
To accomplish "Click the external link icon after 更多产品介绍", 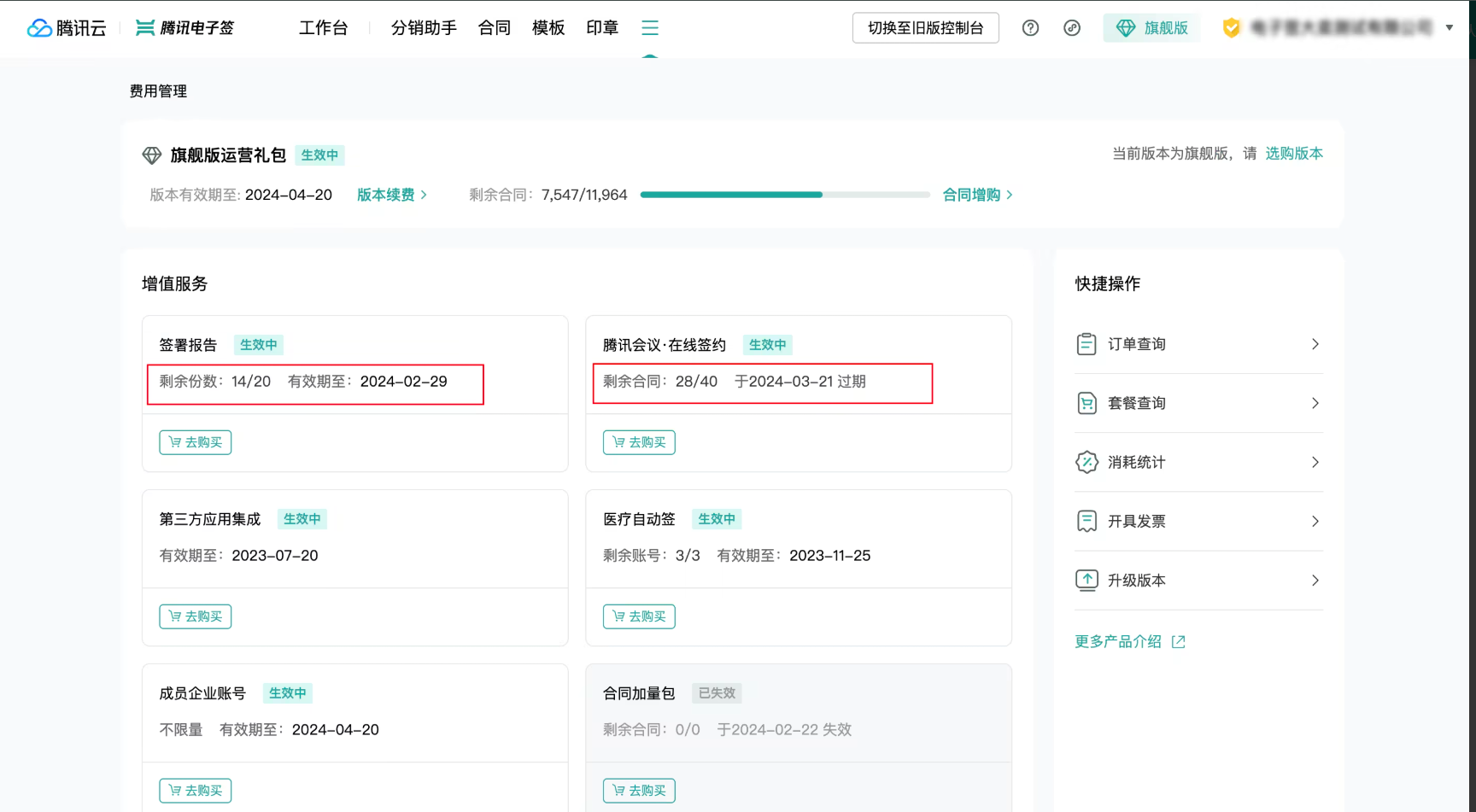I will (1179, 642).
